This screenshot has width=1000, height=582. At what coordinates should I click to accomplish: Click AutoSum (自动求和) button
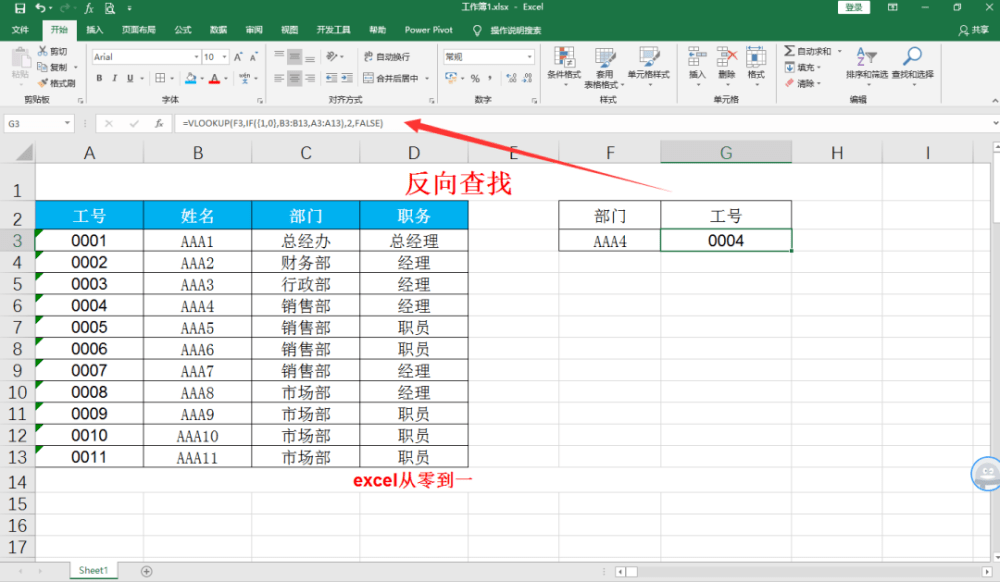point(807,51)
